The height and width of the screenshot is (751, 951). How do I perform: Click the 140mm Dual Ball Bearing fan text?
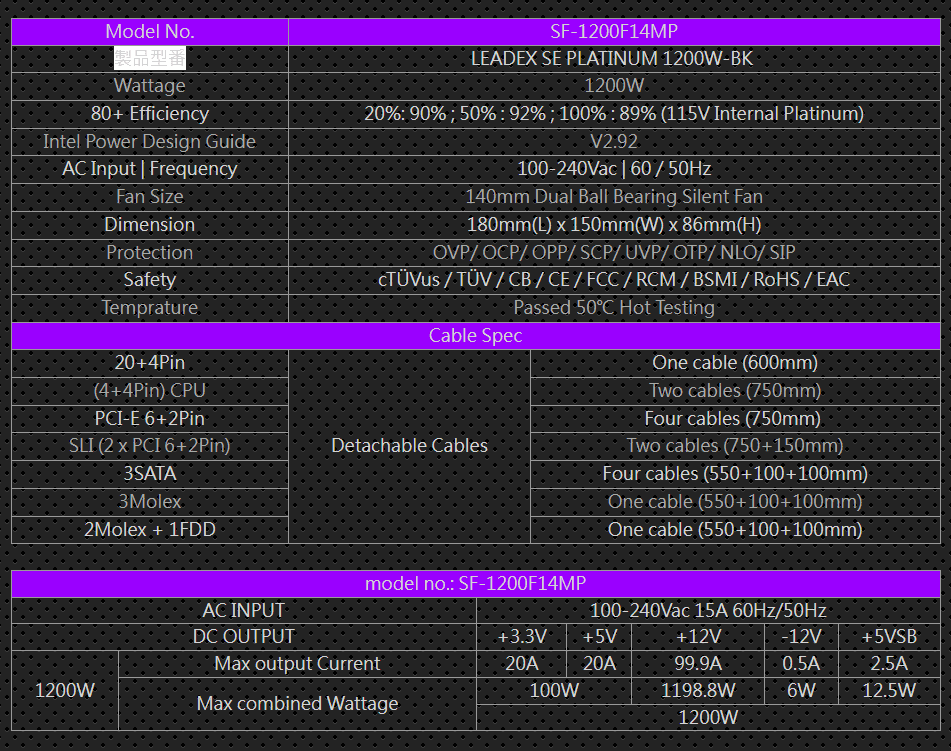tap(613, 196)
